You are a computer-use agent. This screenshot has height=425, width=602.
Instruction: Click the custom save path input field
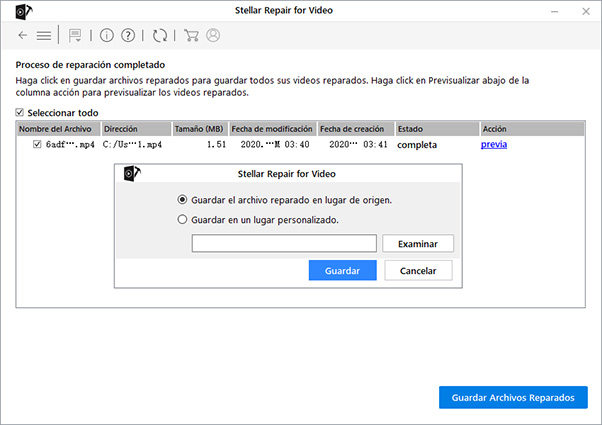pyautogui.click(x=284, y=243)
